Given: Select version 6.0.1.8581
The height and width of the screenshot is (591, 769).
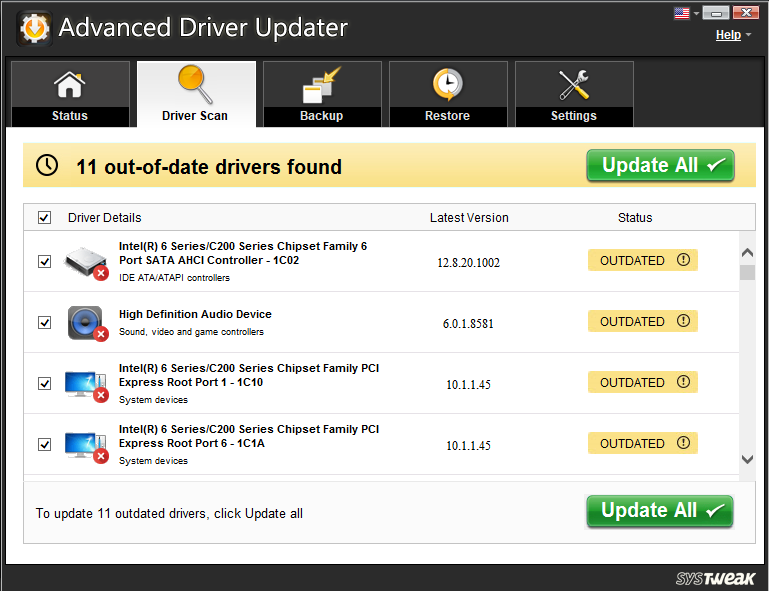Looking at the screenshot, I should coord(468,324).
